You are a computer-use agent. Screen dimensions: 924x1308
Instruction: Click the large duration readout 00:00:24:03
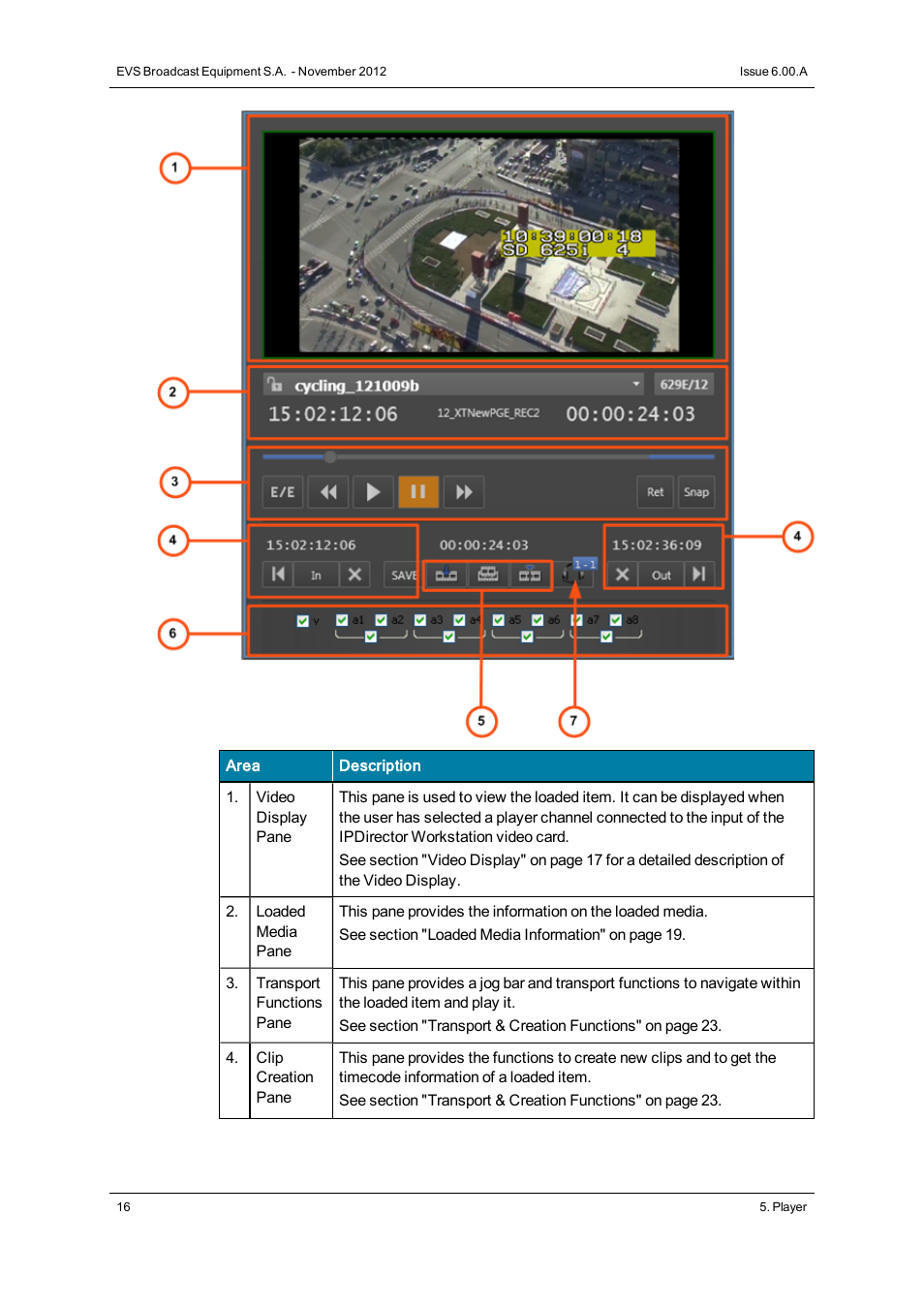pyautogui.click(x=631, y=415)
